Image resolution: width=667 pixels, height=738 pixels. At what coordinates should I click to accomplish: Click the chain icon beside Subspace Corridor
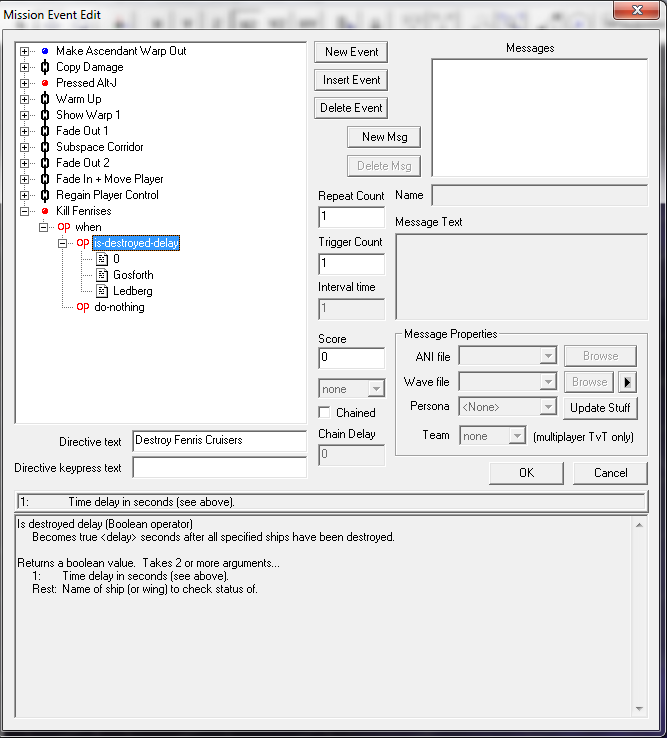pyautogui.click(x=45, y=147)
